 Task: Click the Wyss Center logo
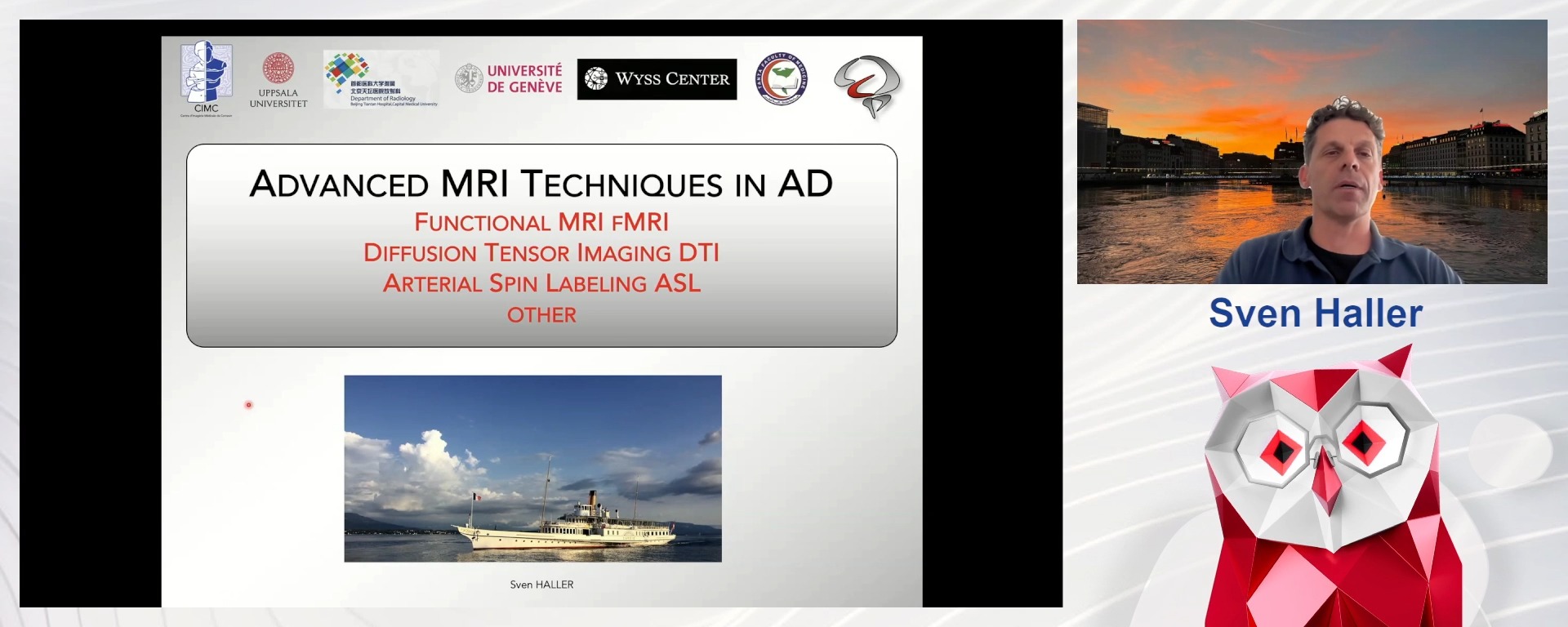point(657,79)
